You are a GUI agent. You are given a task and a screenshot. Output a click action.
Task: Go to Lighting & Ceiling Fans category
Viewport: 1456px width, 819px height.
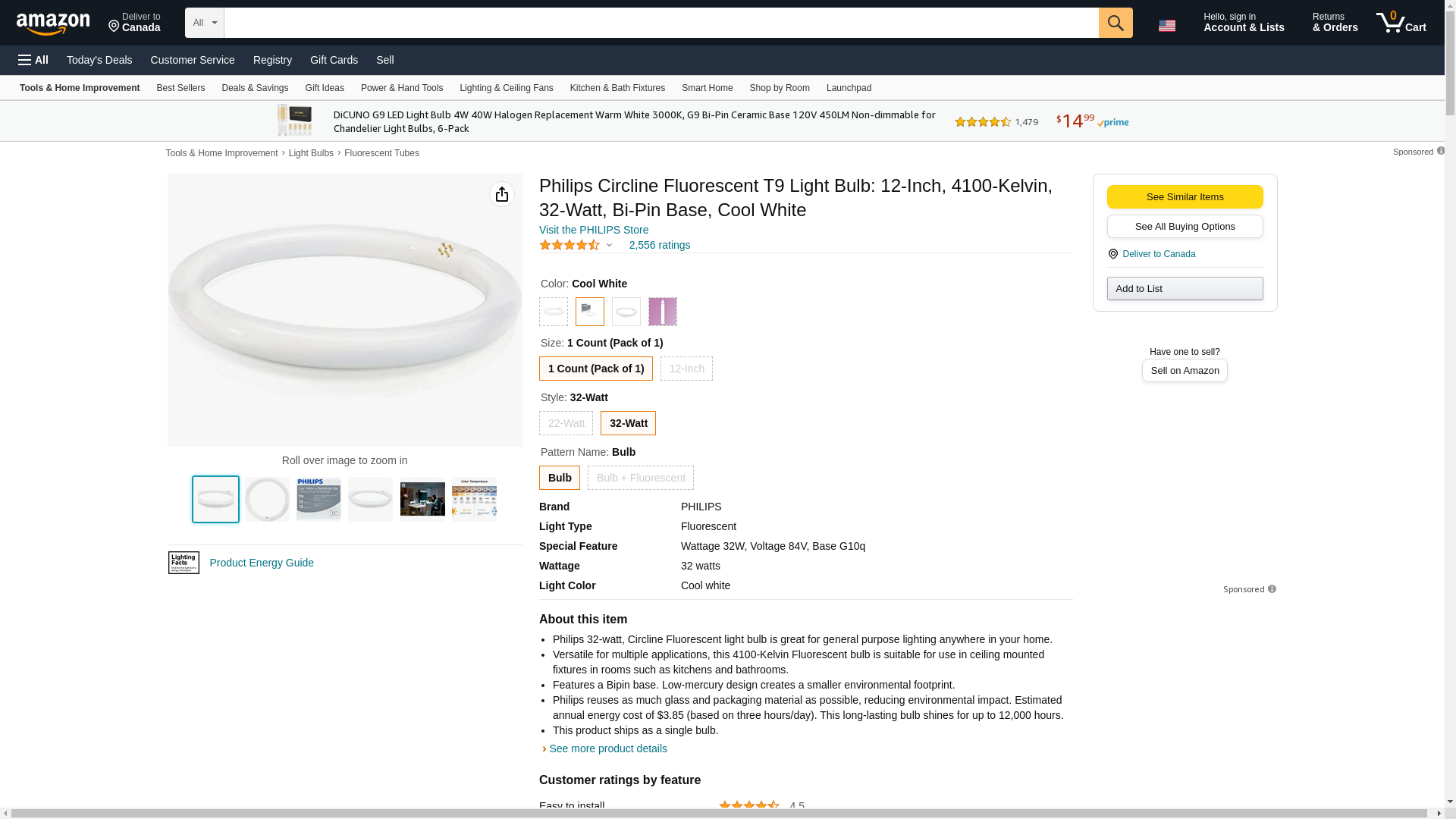tap(506, 88)
